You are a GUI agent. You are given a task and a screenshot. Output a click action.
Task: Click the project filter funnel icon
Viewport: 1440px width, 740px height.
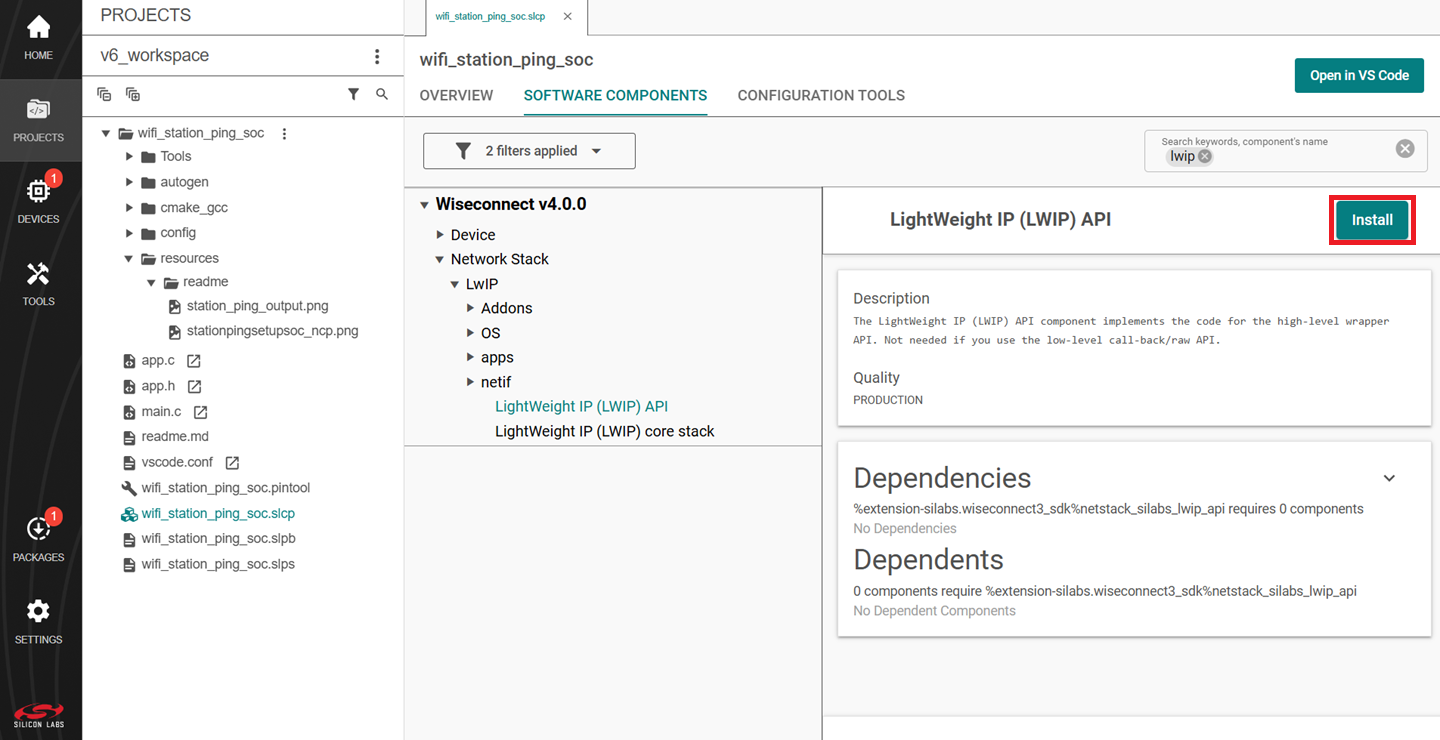point(353,94)
